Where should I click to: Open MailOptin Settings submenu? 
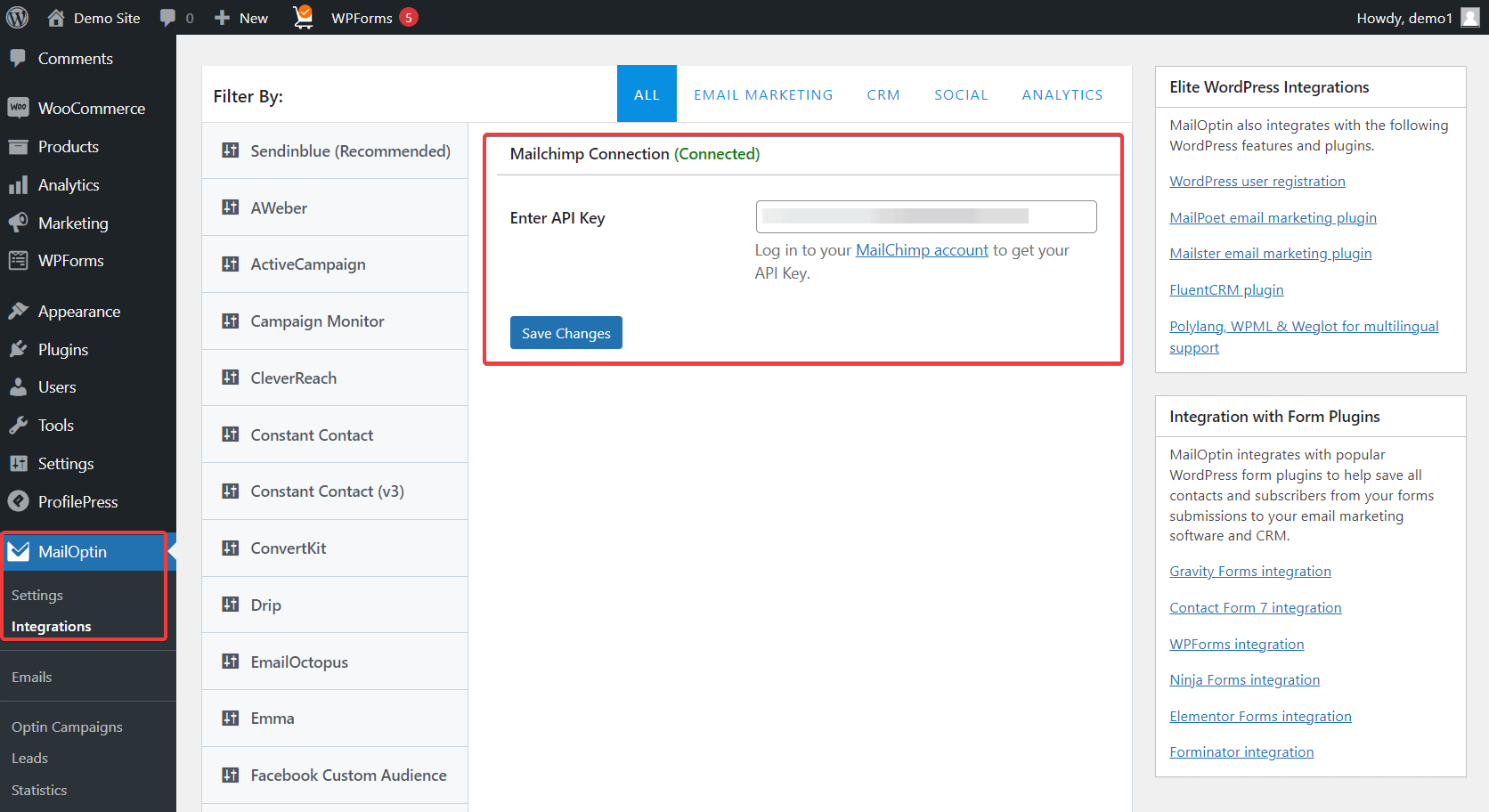click(37, 595)
